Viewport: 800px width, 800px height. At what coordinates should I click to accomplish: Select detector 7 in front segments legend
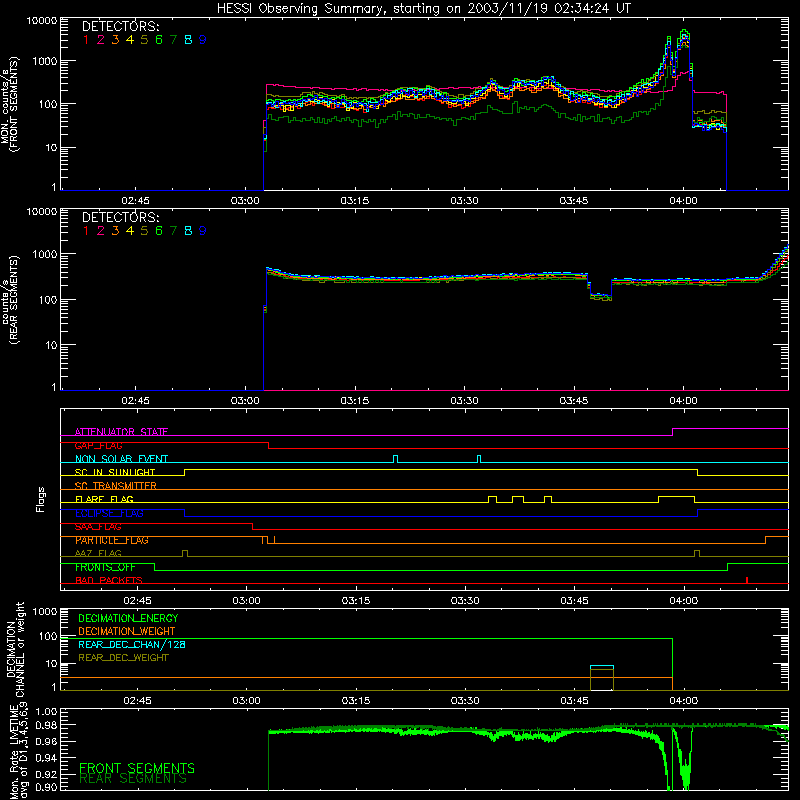tap(173, 40)
